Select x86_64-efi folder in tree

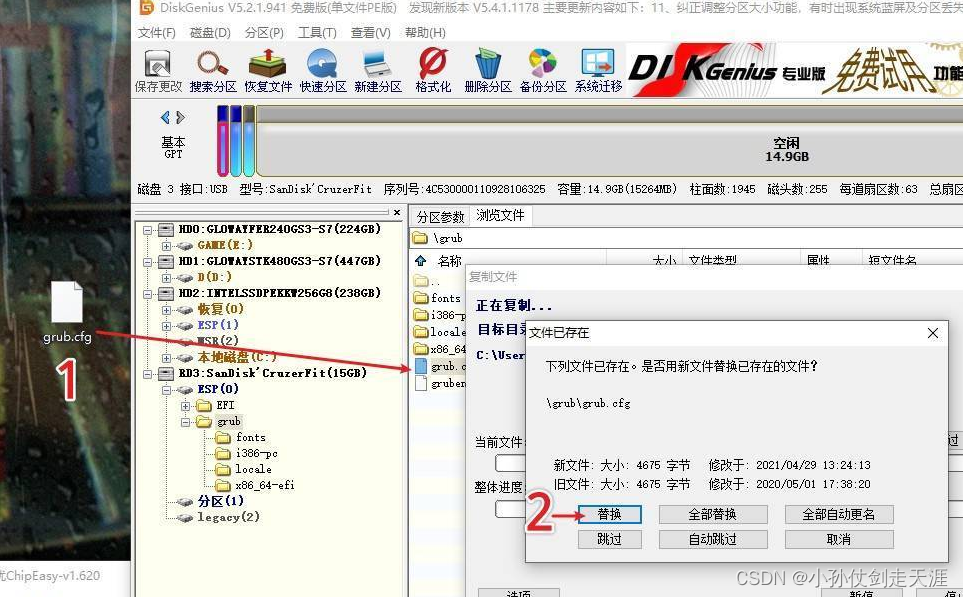[x=265, y=485]
